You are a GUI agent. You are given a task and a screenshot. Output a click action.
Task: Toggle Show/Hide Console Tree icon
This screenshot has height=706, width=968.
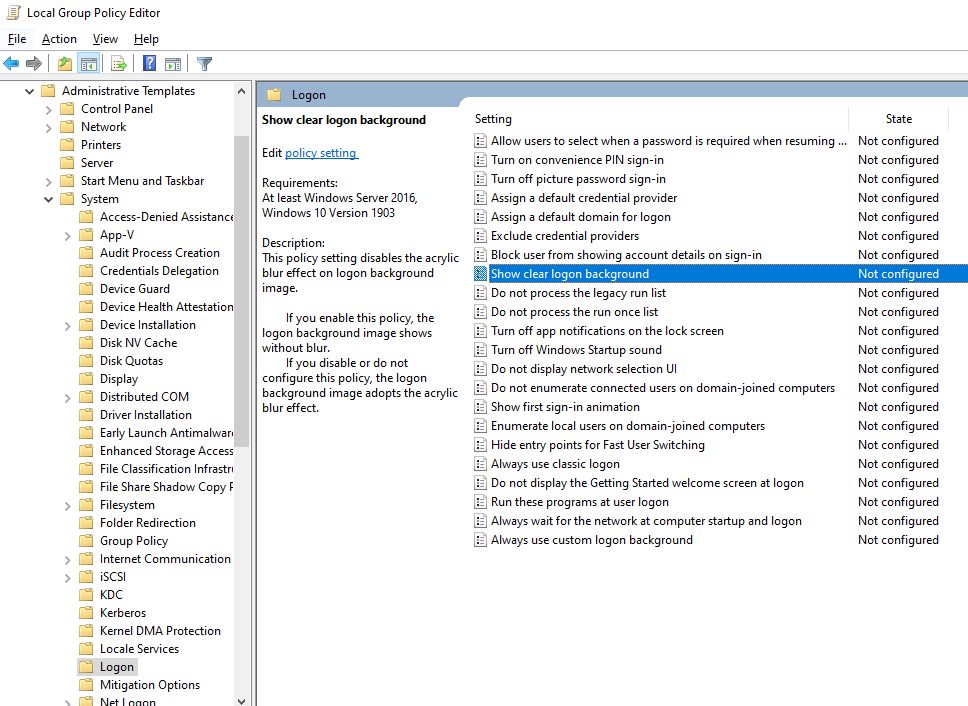point(89,63)
